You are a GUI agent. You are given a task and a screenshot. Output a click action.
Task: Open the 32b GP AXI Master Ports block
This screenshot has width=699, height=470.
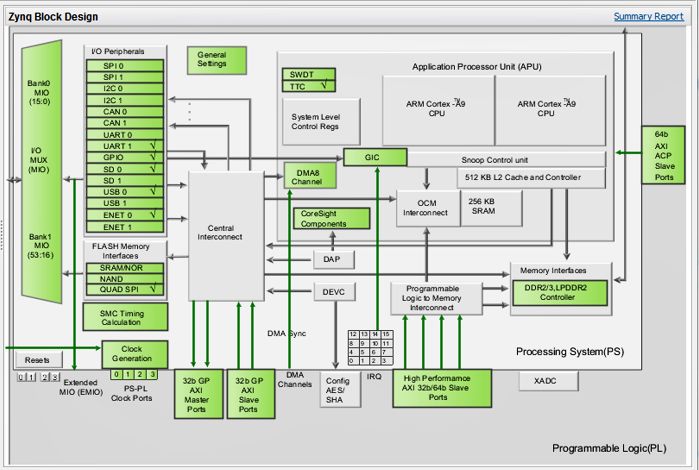(198, 394)
